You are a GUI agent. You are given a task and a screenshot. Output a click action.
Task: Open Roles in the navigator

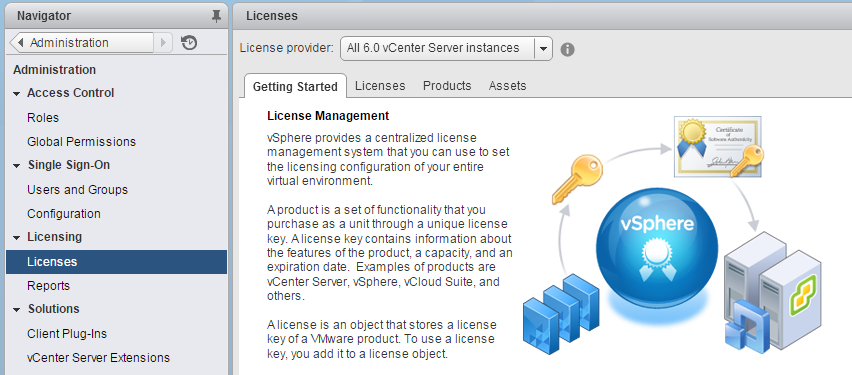[x=43, y=118]
